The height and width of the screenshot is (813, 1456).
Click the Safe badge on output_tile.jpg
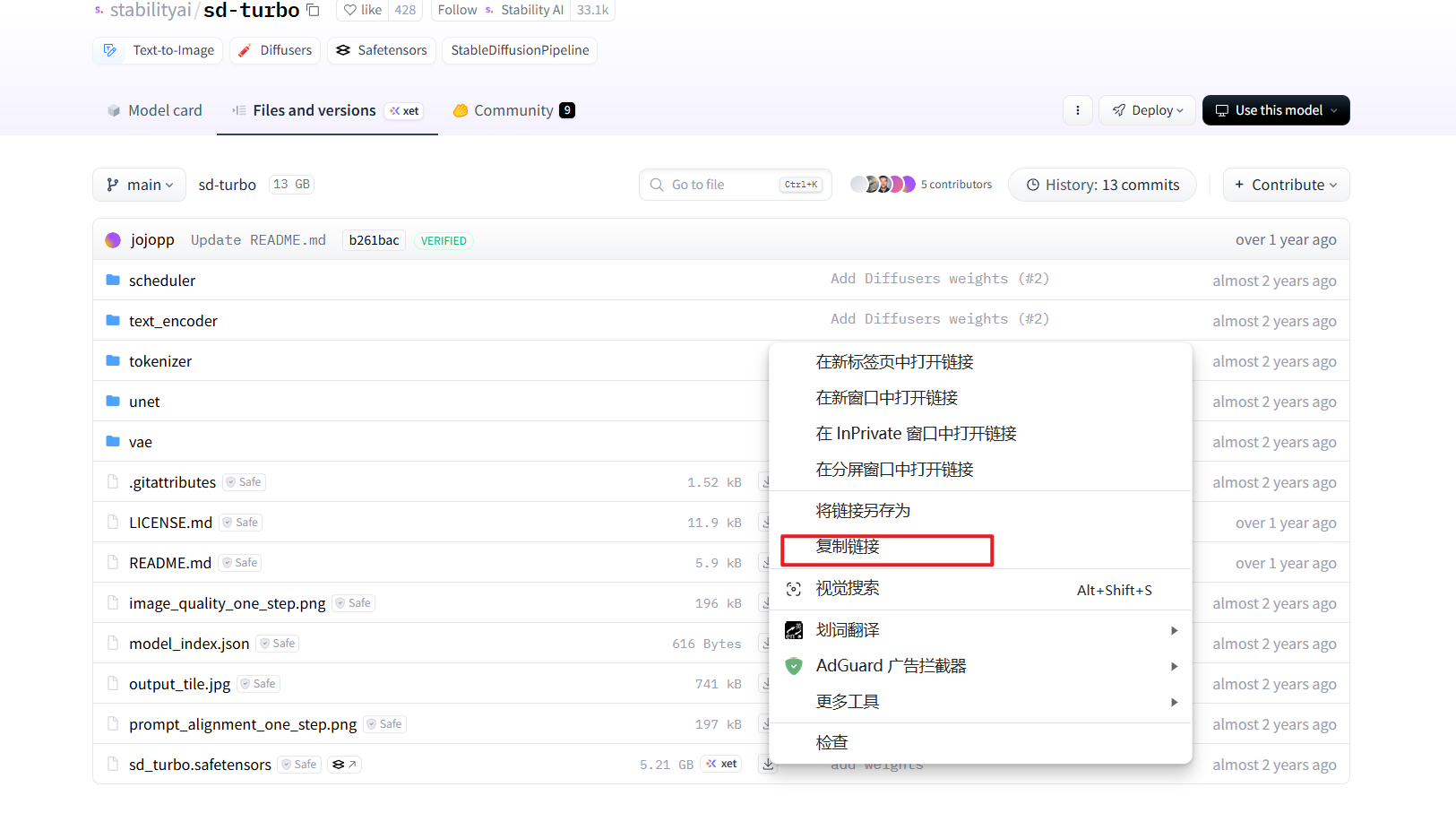[x=258, y=684]
